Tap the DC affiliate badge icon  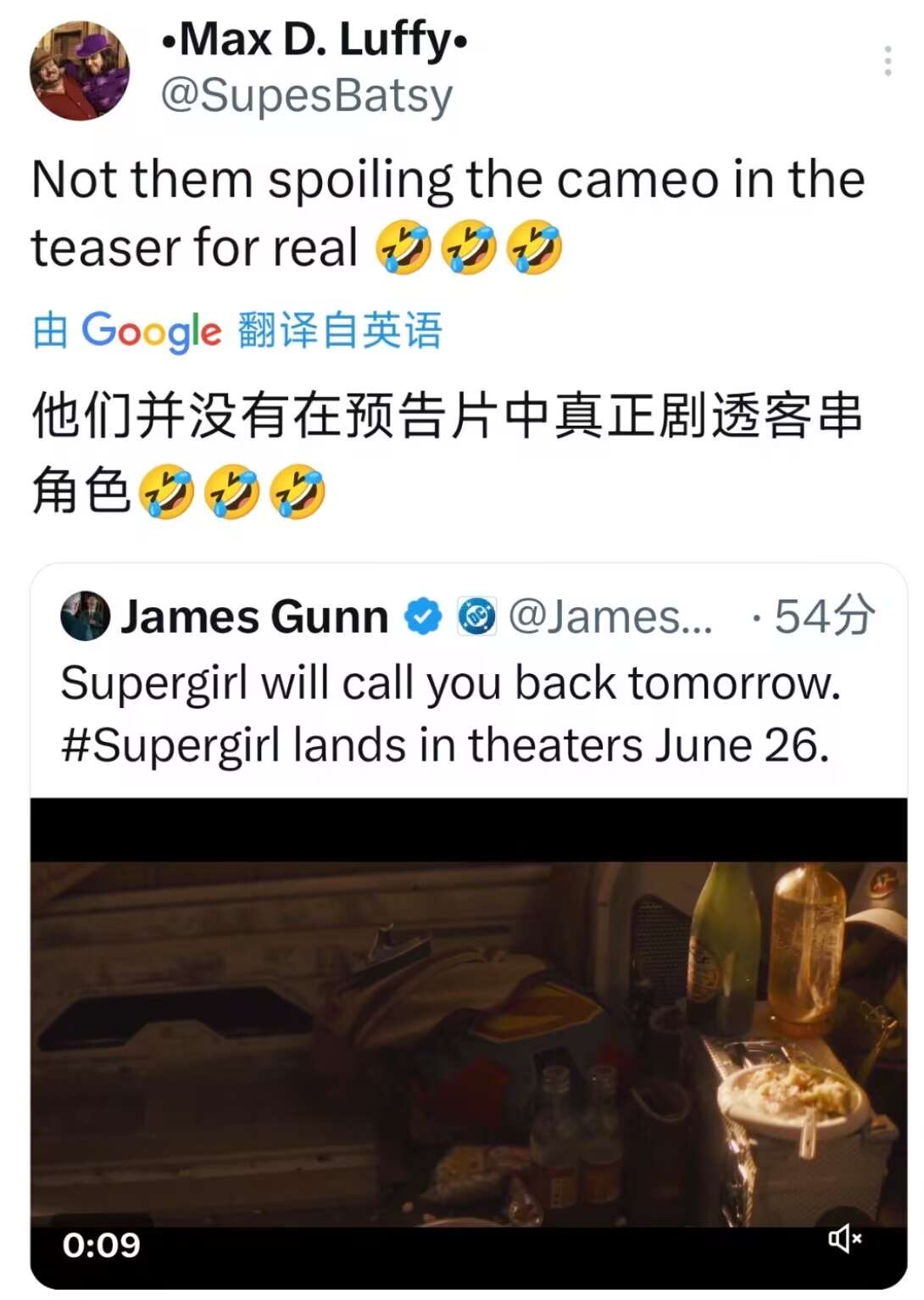point(477,617)
